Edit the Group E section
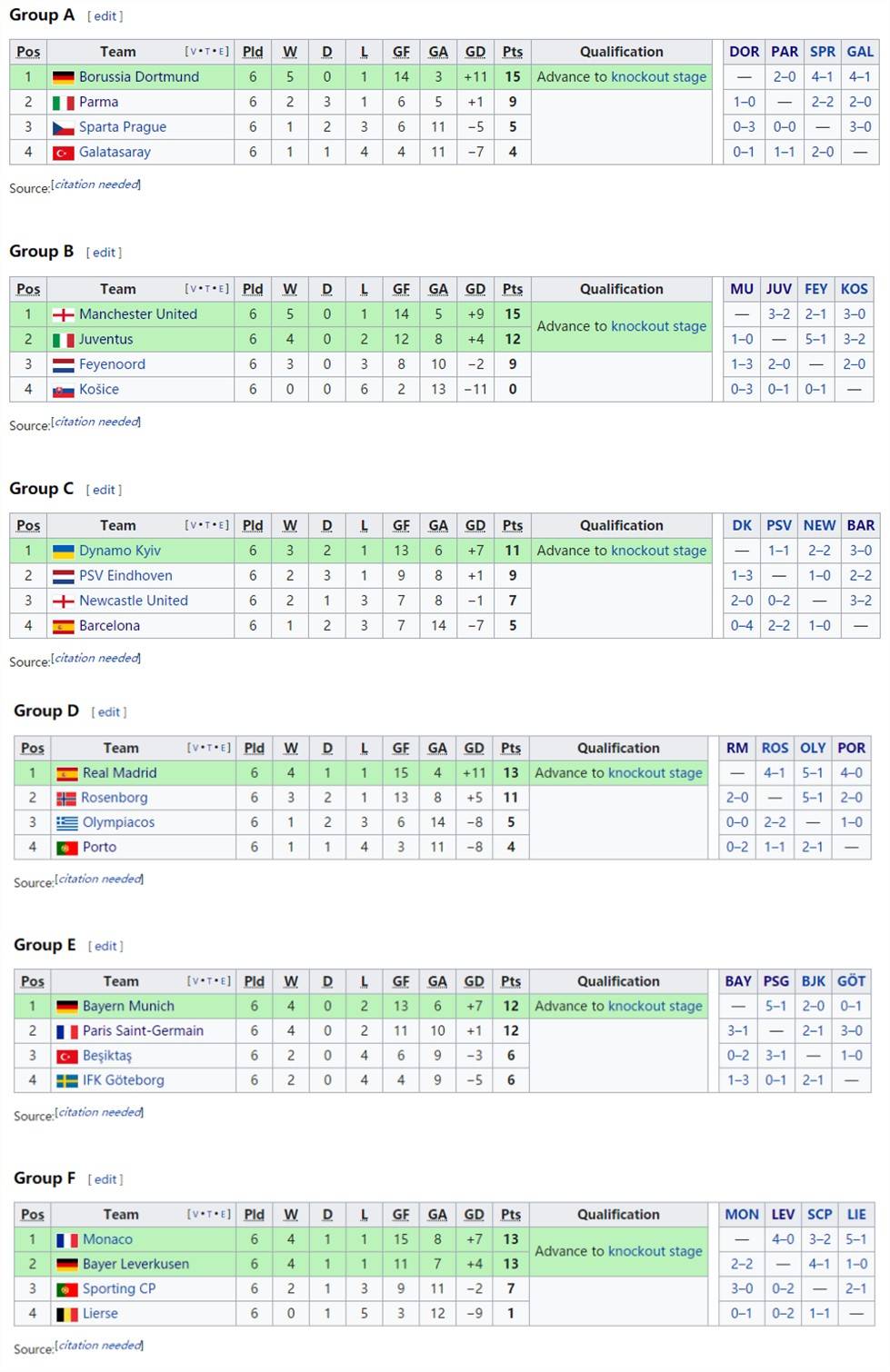The image size is (890, 1372). [x=105, y=946]
